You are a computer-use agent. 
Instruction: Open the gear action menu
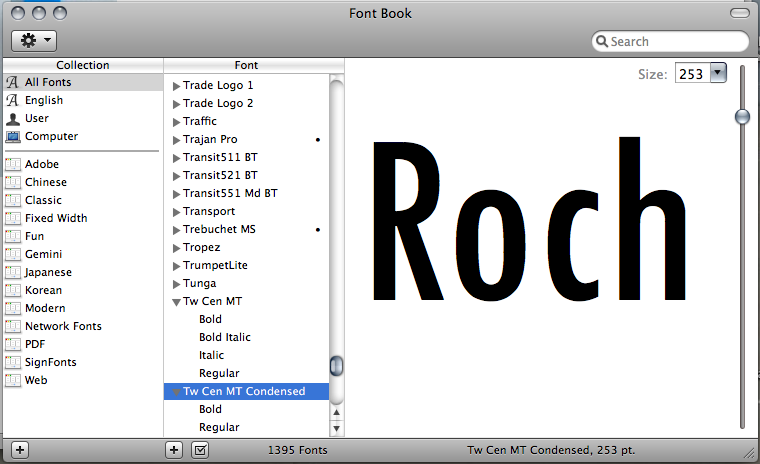[x=34, y=41]
